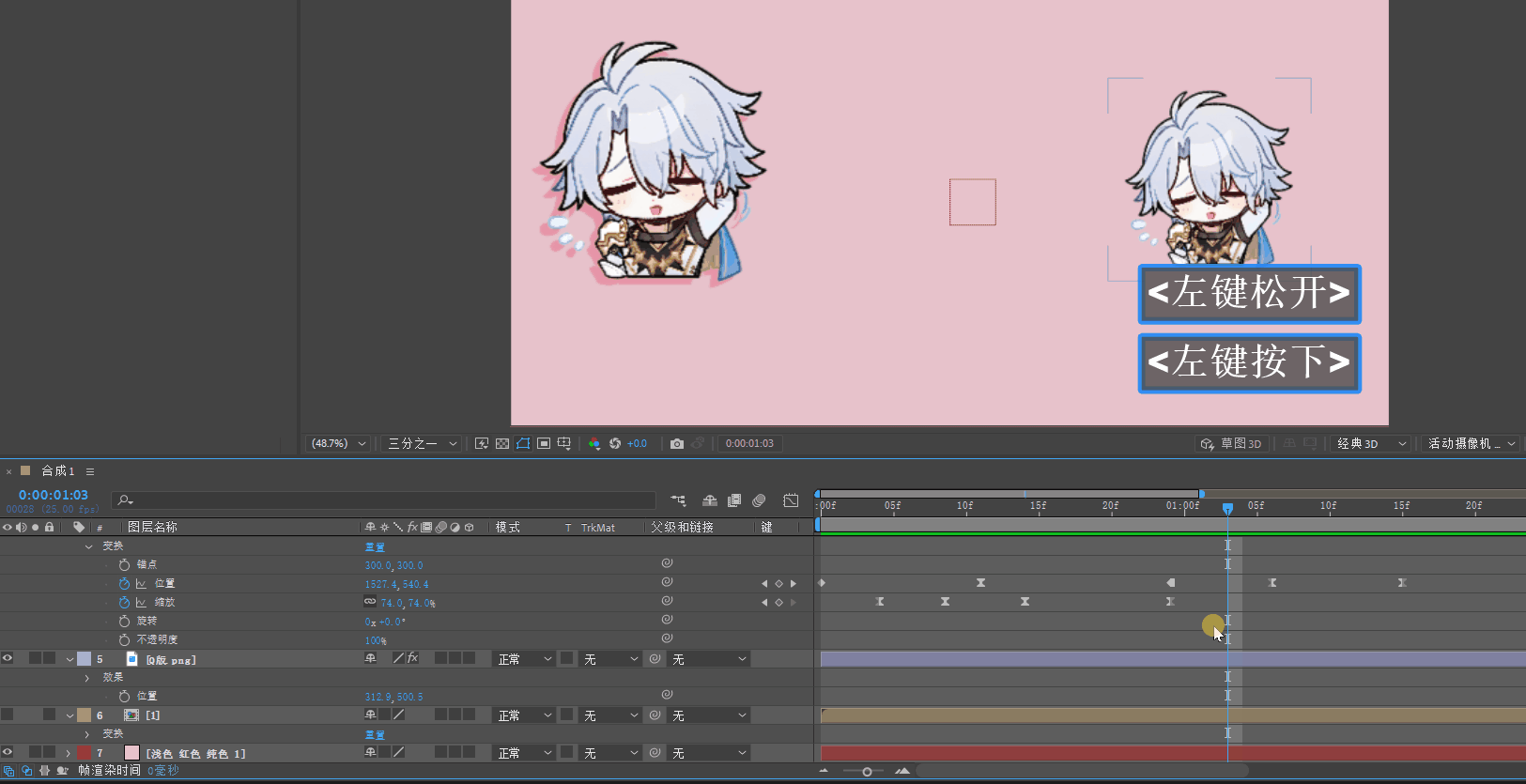Click position stopwatch with values 1527.4, 540.4
Image resolution: width=1526 pixels, height=784 pixels.
click(124, 583)
